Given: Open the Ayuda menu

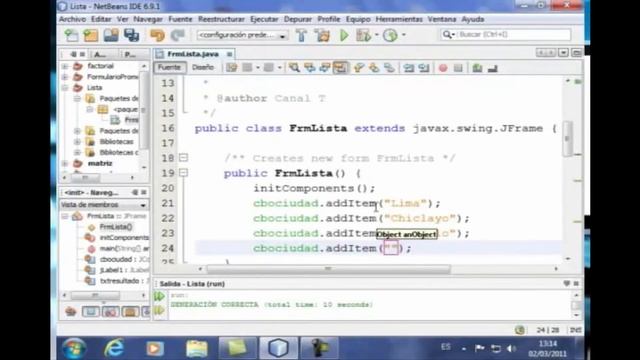Looking at the screenshot, I should (x=473, y=19).
